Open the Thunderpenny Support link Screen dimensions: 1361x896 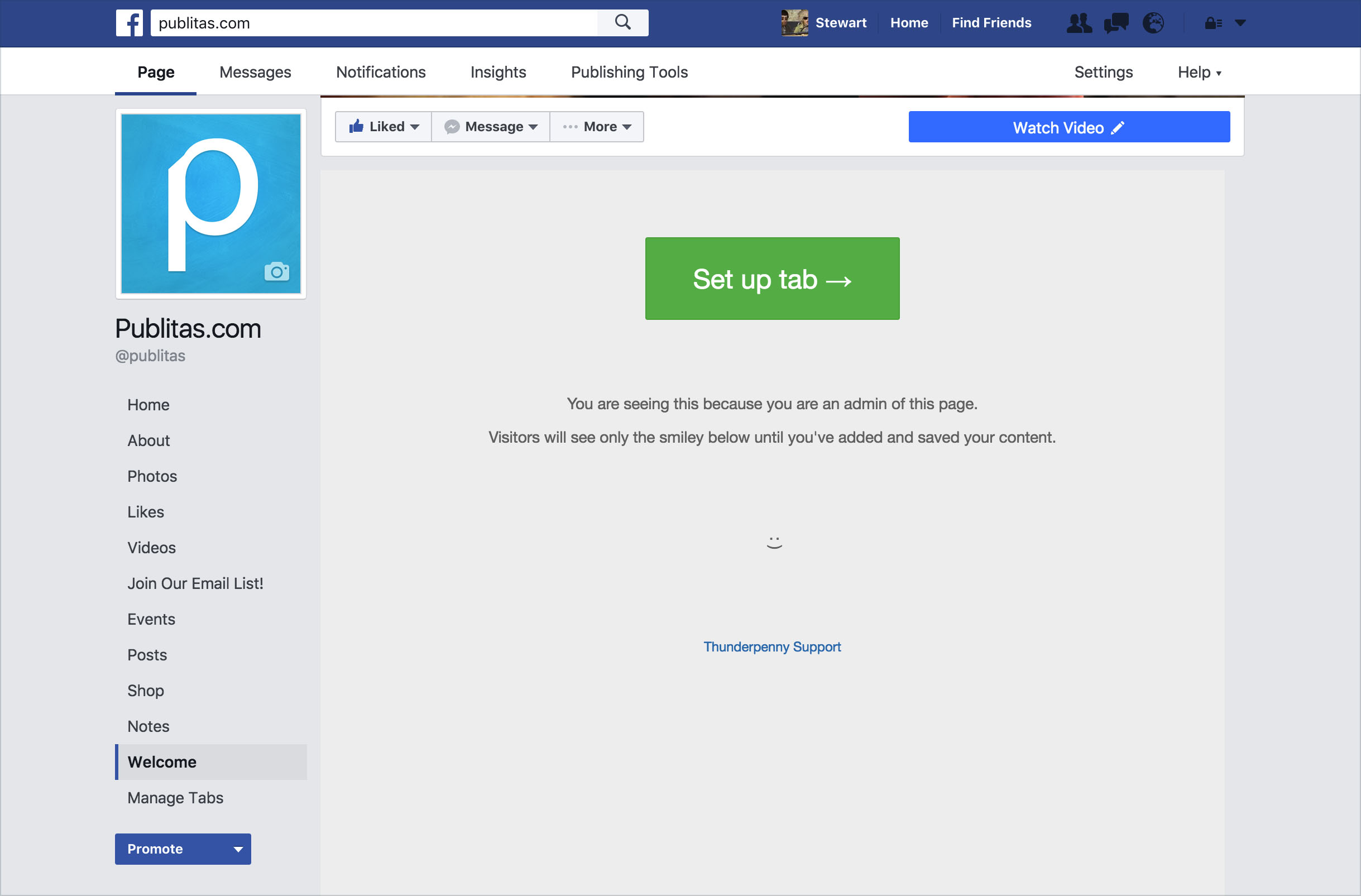click(772, 646)
